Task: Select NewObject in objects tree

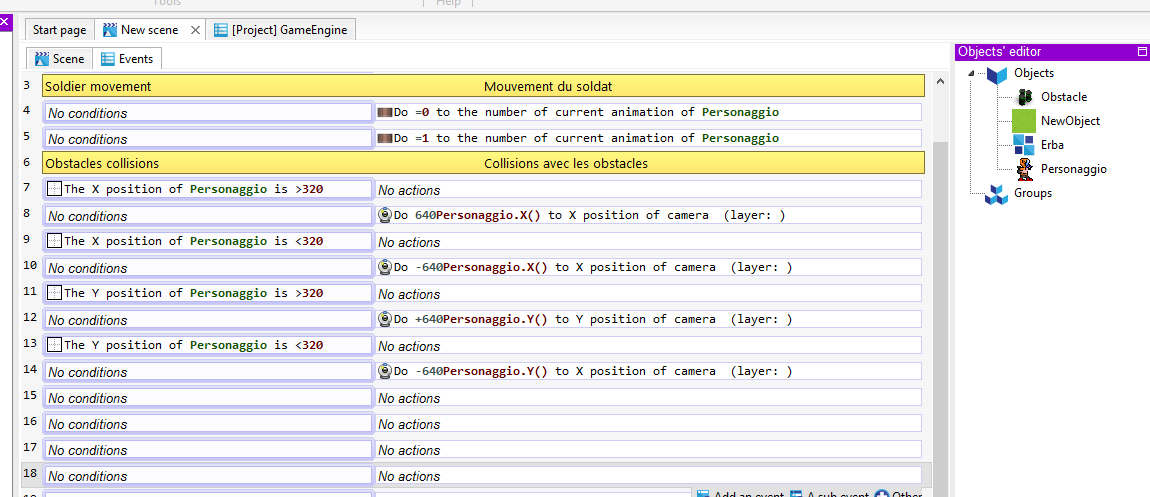Action: tap(1070, 121)
